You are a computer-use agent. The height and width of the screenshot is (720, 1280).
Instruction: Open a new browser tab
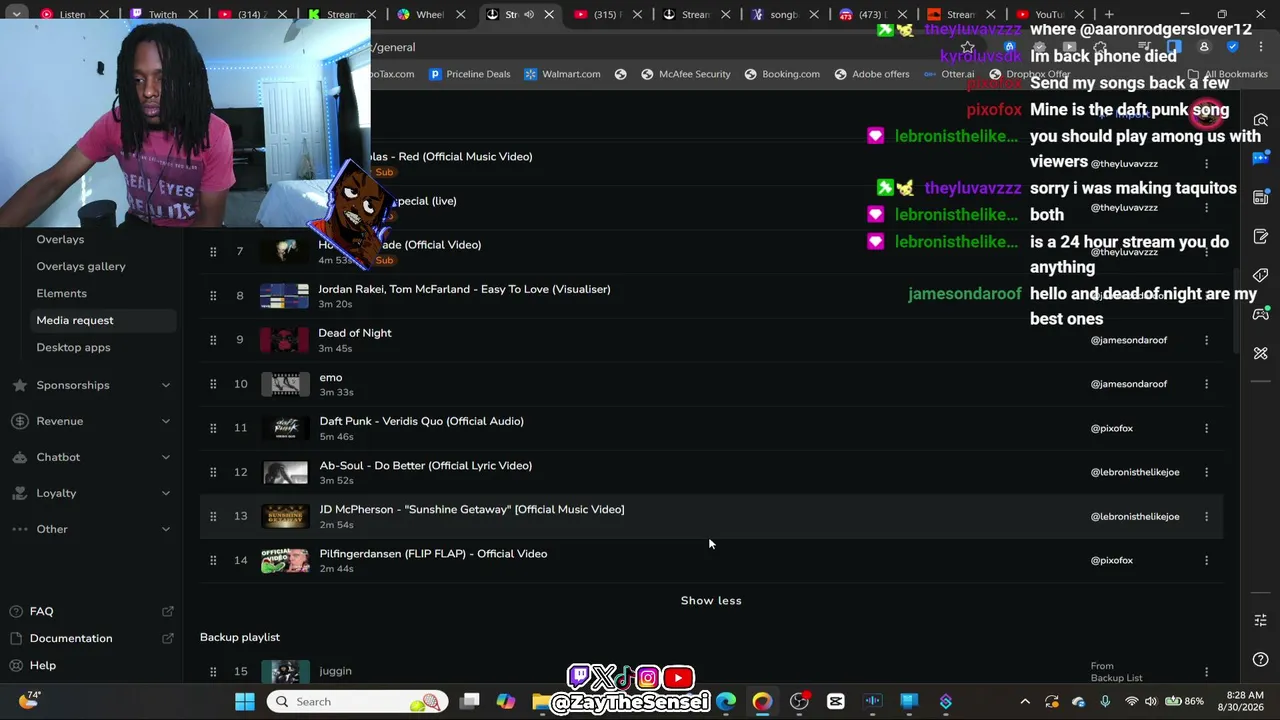tap(1109, 14)
